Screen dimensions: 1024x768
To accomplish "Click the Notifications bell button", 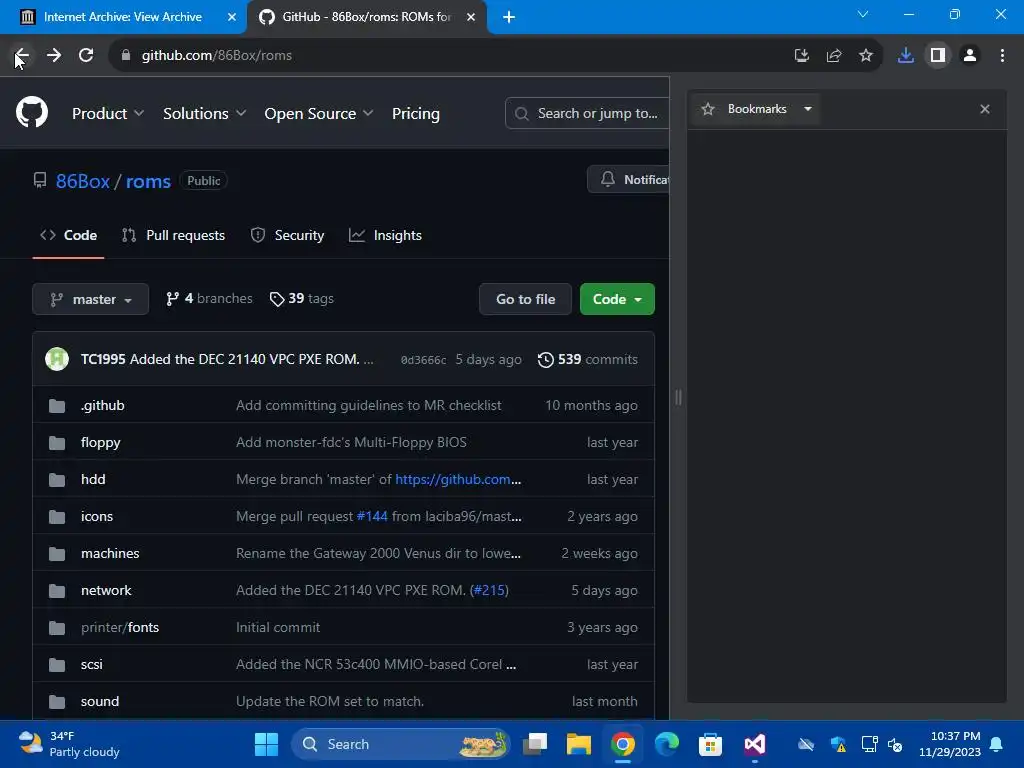I will click(628, 179).
